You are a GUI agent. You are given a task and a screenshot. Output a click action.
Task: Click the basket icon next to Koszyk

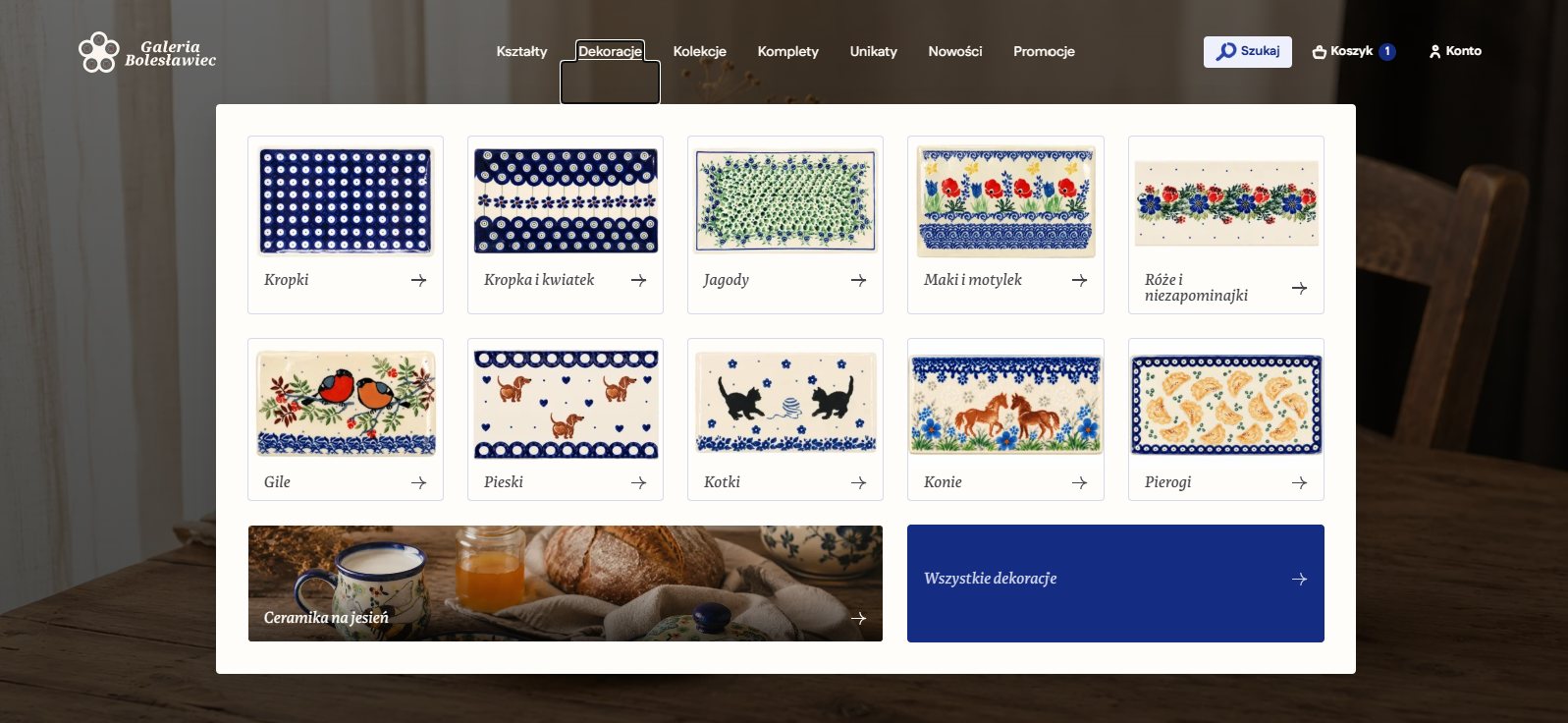coord(1320,52)
